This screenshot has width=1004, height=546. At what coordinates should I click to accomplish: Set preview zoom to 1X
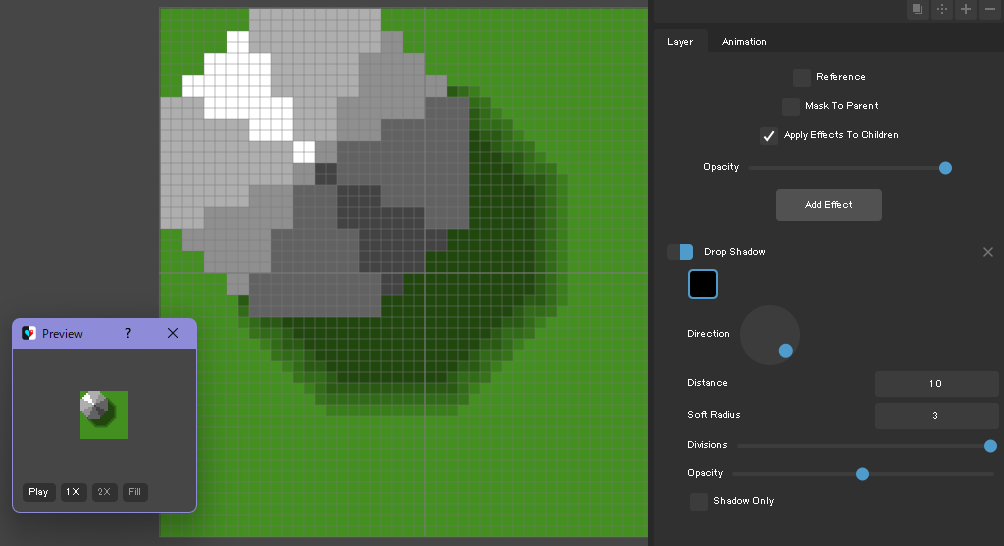(x=73, y=492)
